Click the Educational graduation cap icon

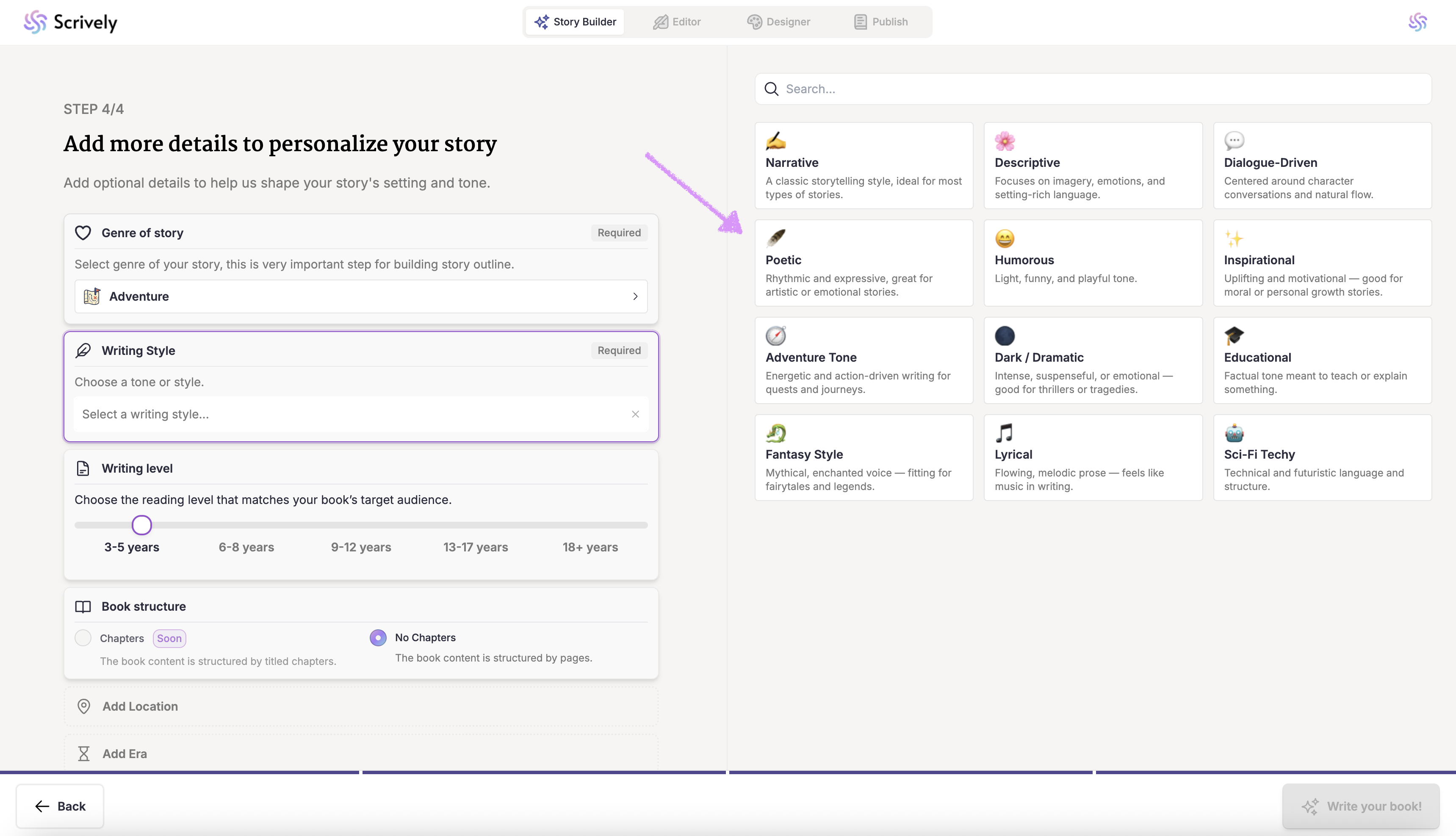click(x=1234, y=335)
